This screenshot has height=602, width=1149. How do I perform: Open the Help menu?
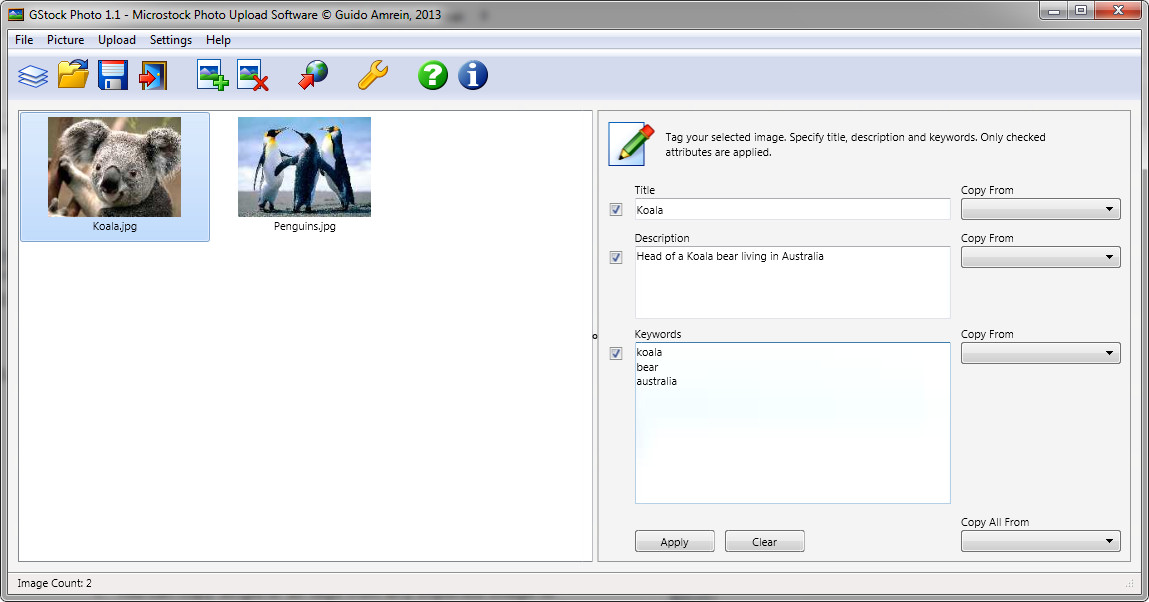click(218, 40)
